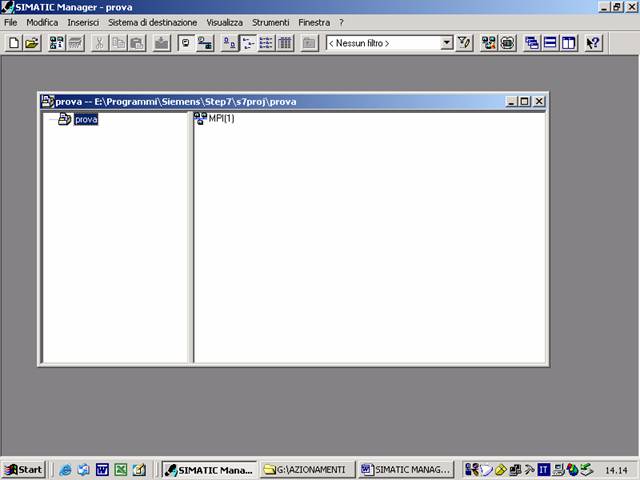This screenshot has height=480, width=640.
Task: Switch to Details view icon
Action: pos(285,43)
